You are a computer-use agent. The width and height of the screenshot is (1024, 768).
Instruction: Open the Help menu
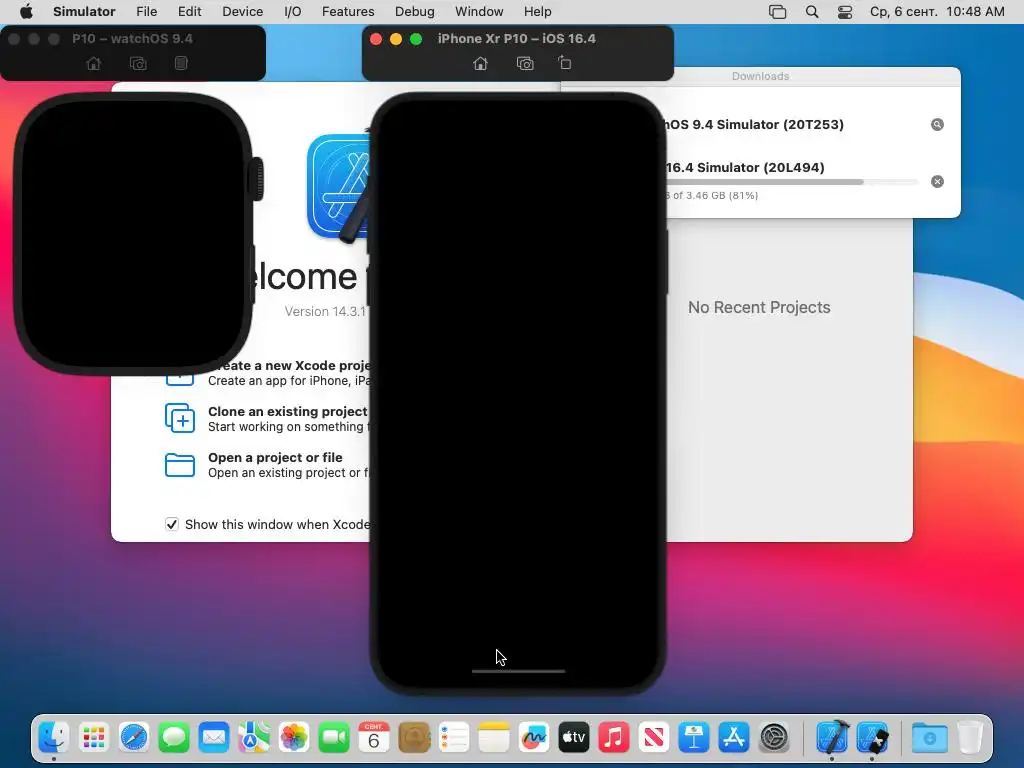click(537, 12)
